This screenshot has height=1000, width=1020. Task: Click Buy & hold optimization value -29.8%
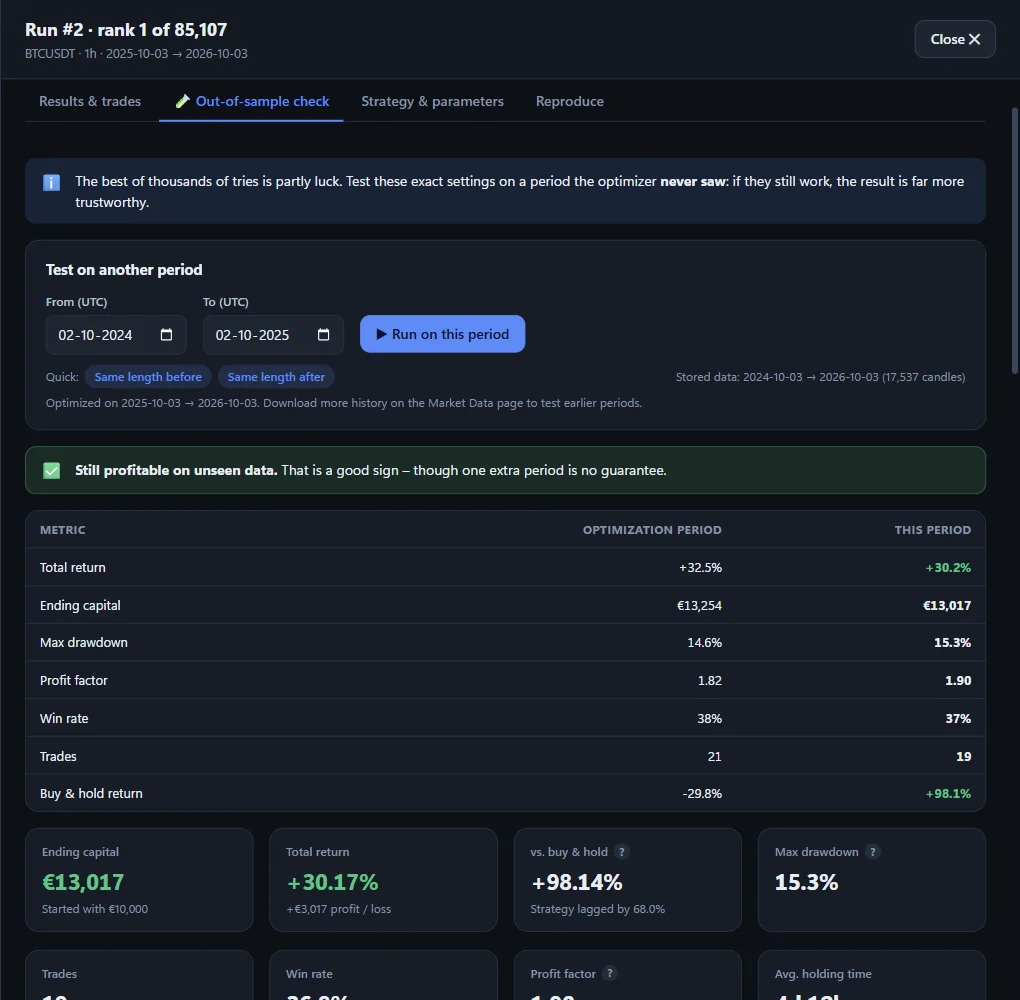(702, 794)
